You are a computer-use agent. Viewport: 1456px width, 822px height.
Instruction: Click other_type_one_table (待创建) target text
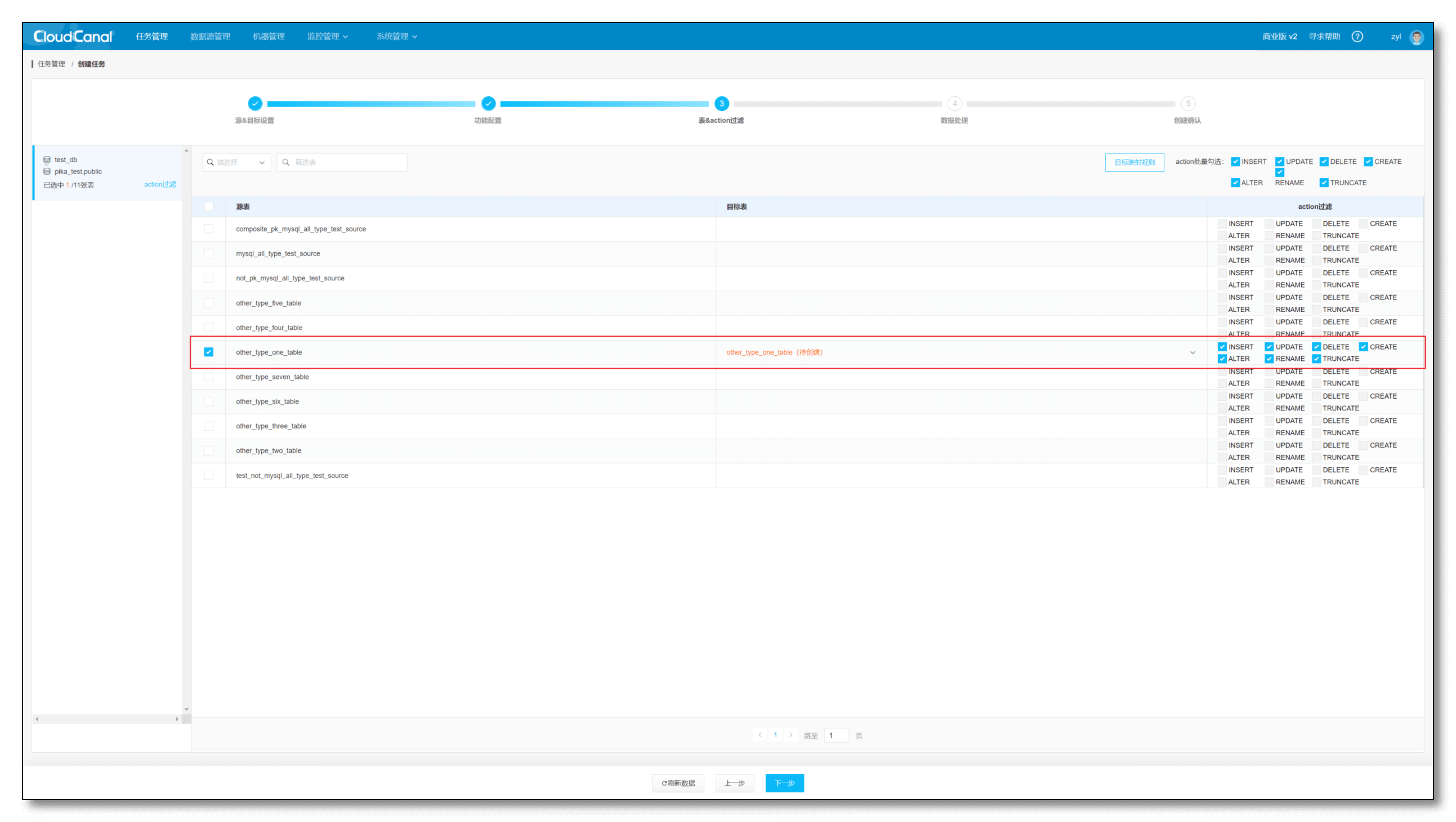(x=774, y=352)
